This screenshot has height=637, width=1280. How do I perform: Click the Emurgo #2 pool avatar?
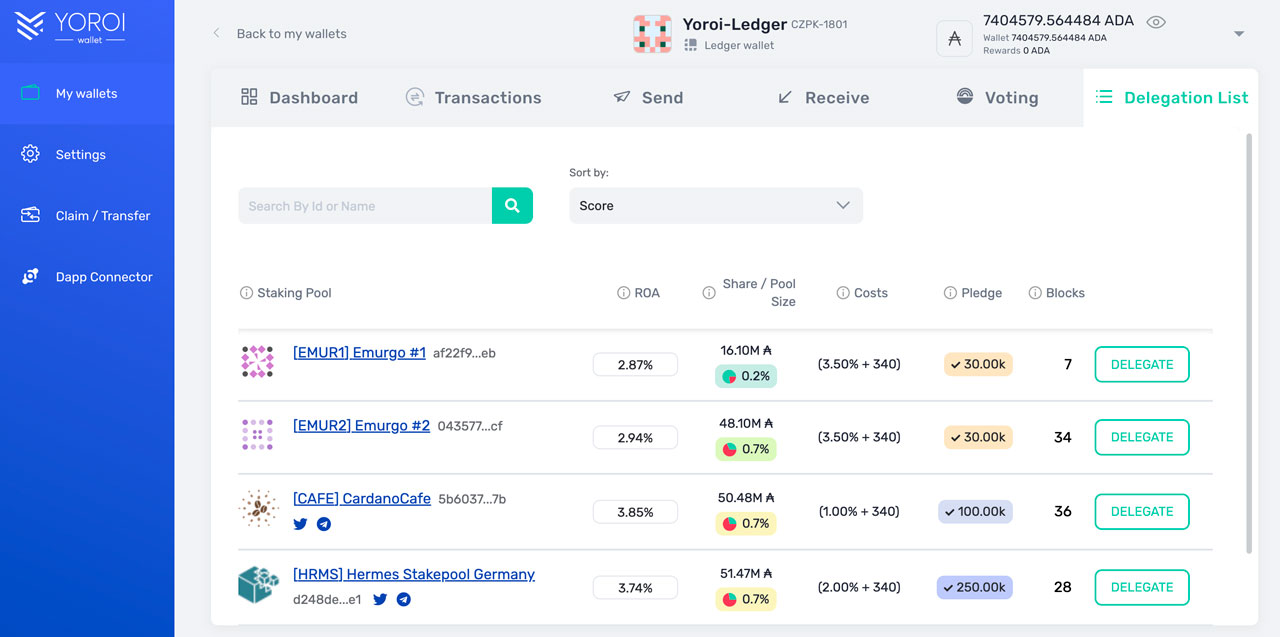pos(258,434)
